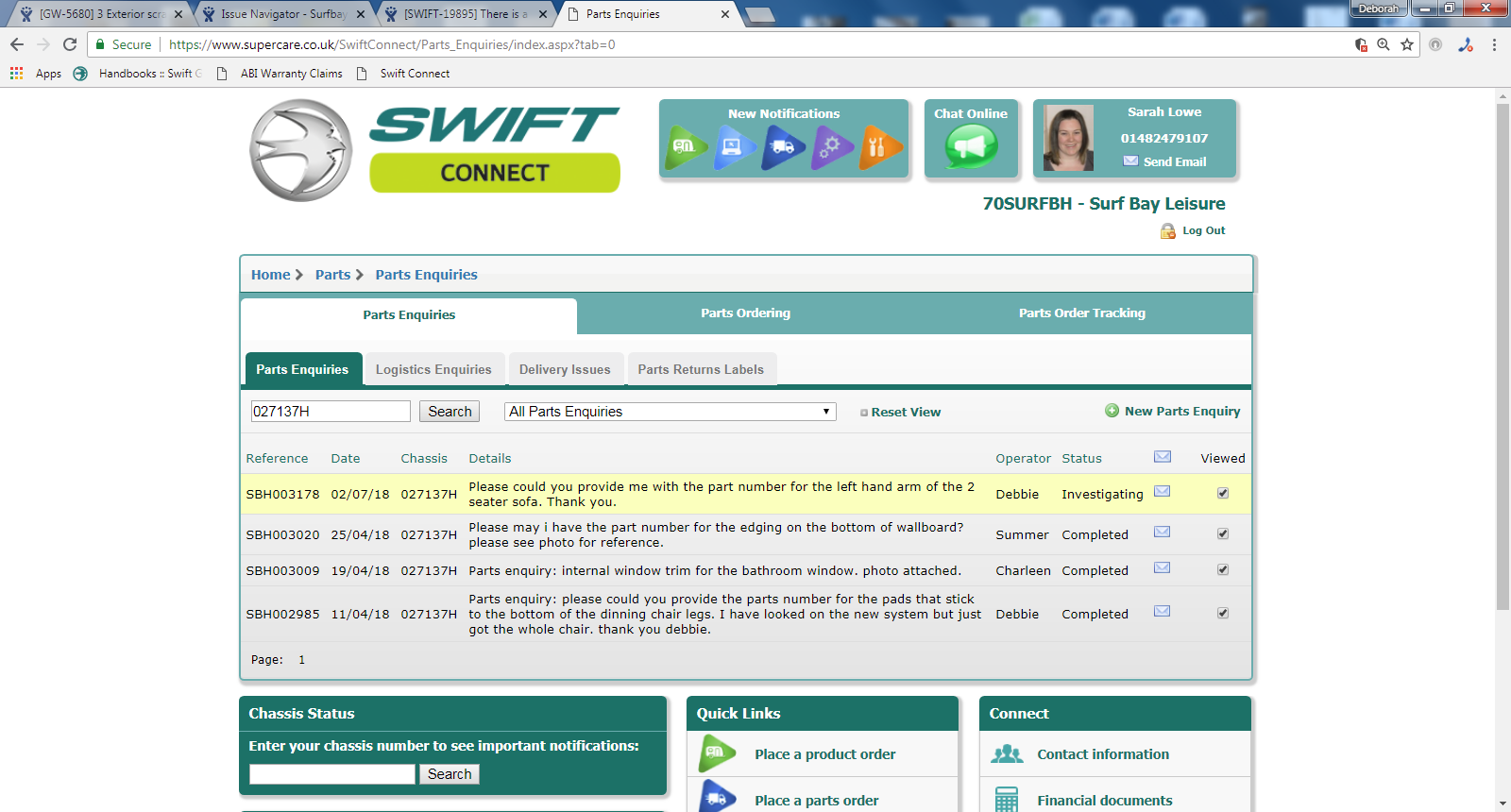
Task: Click the green plus icon for New Parts Enquiry
Action: (x=1112, y=411)
